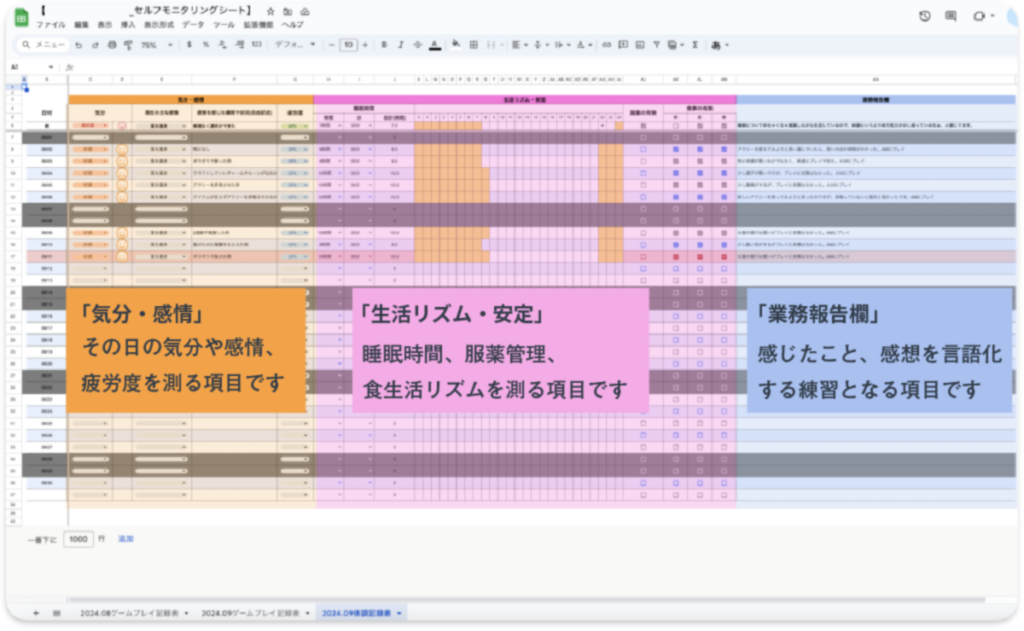Select the paint format roller icon
The height and width of the screenshot is (631, 1024).
point(128,45)
